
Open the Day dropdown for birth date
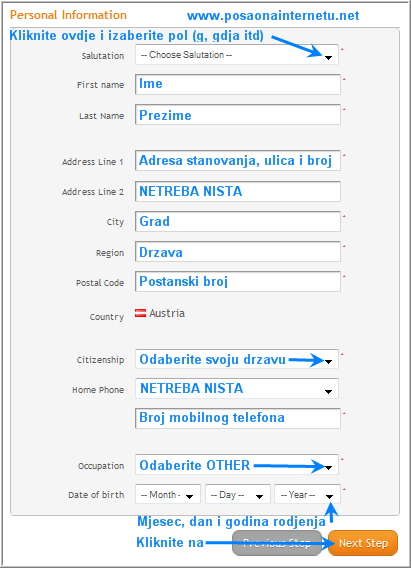coord(238,494)
